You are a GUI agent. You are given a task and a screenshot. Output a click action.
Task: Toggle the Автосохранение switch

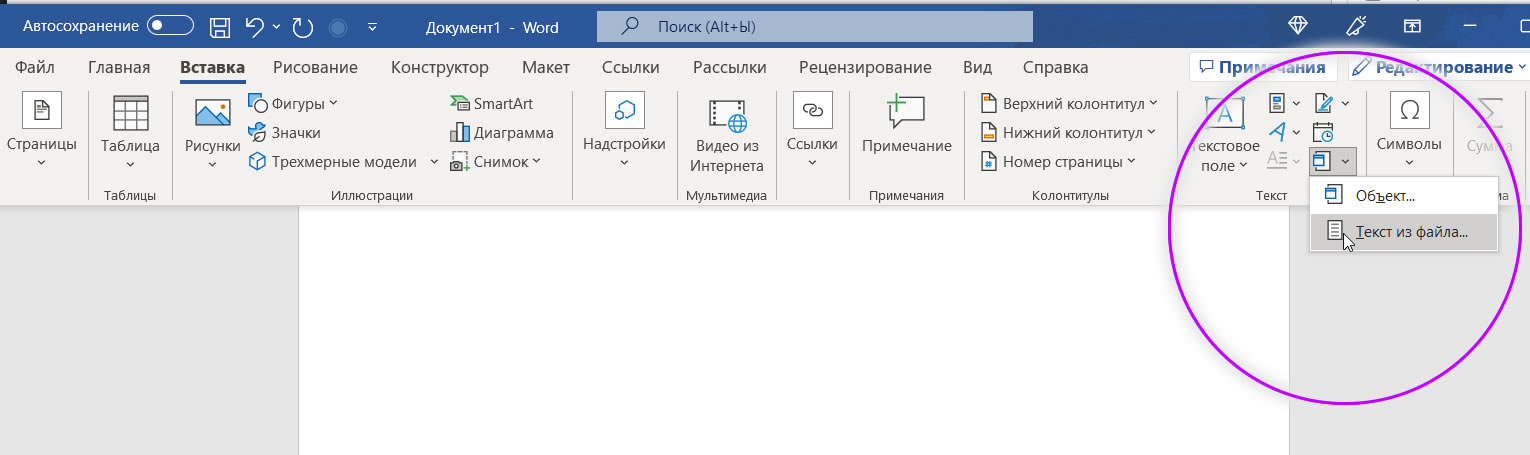pyautogui.click(x=170, y=27)
